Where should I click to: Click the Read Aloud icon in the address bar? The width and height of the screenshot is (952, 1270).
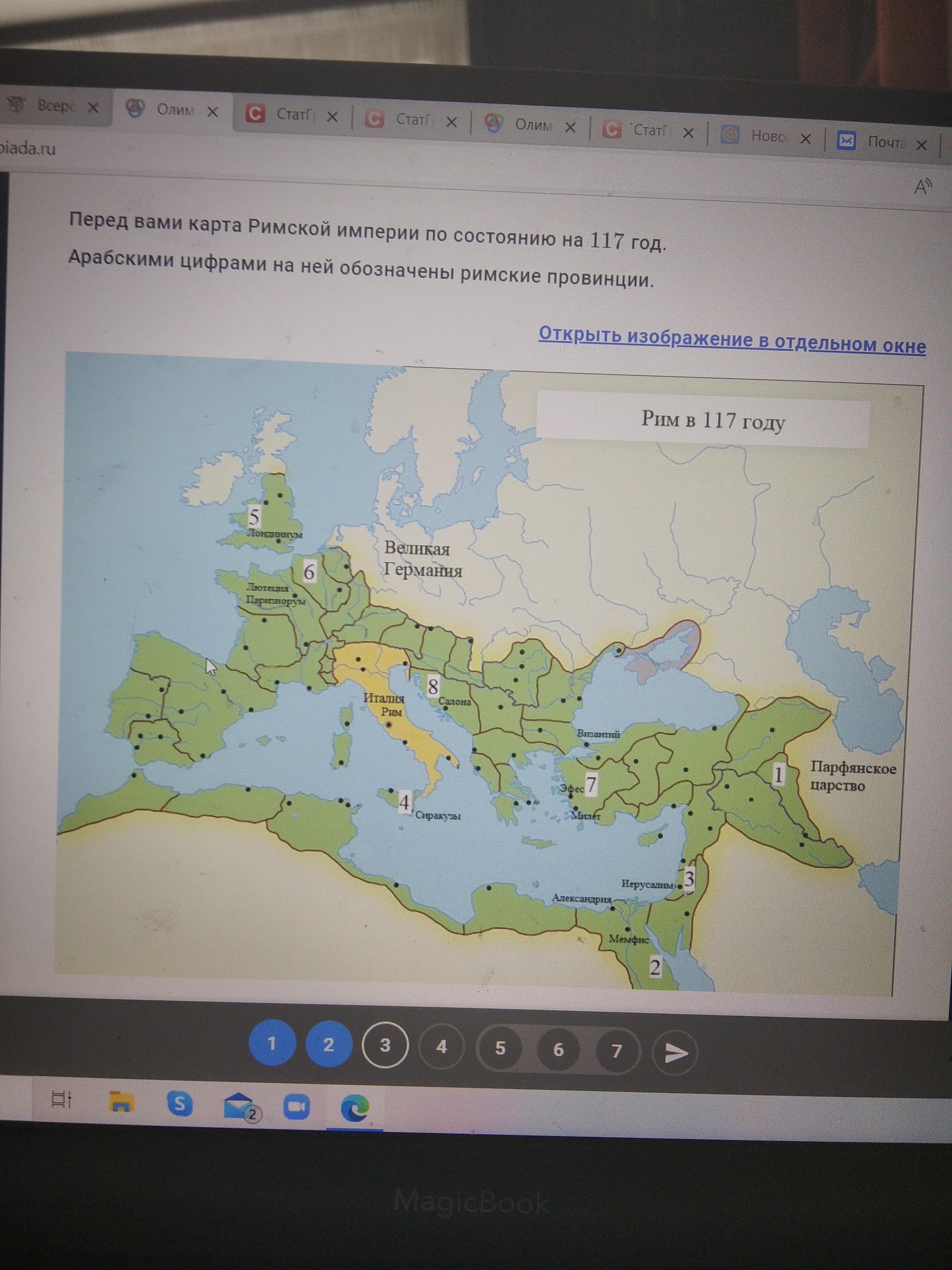pyautogui.click(x=923, y=186)
